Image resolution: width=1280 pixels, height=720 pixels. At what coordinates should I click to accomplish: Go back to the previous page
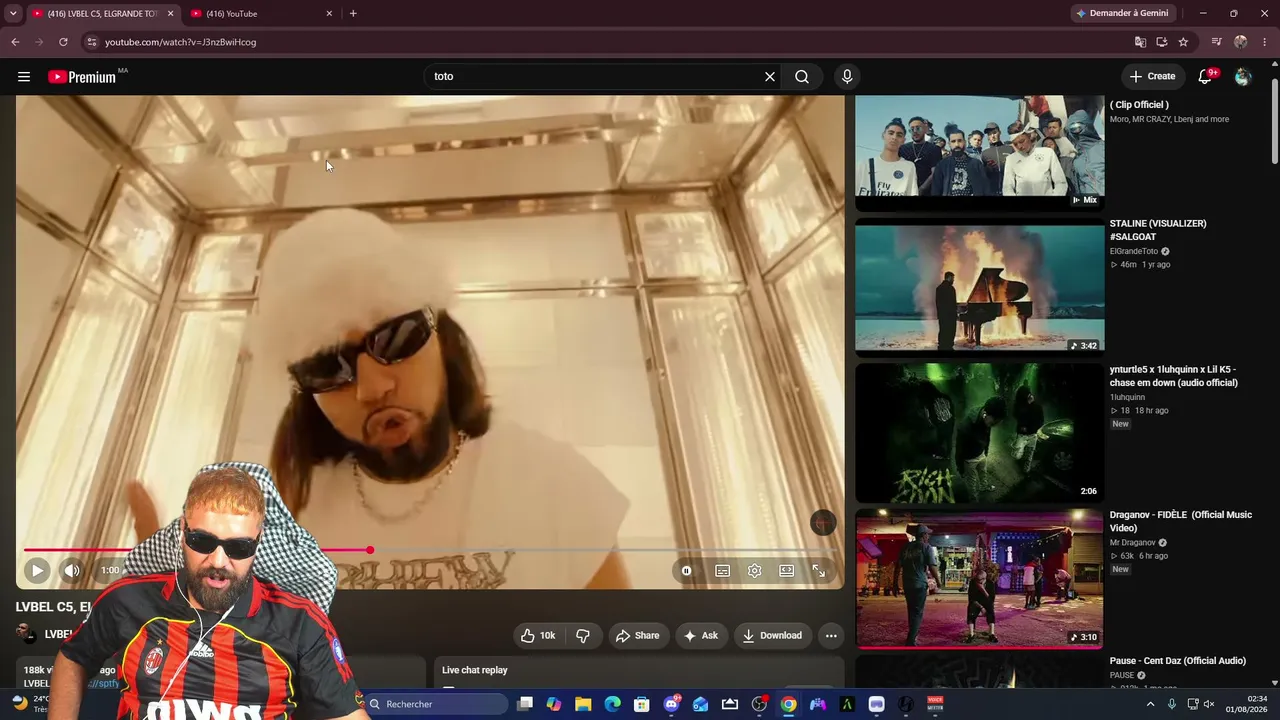pyautogui.click(x=15, y=42)
